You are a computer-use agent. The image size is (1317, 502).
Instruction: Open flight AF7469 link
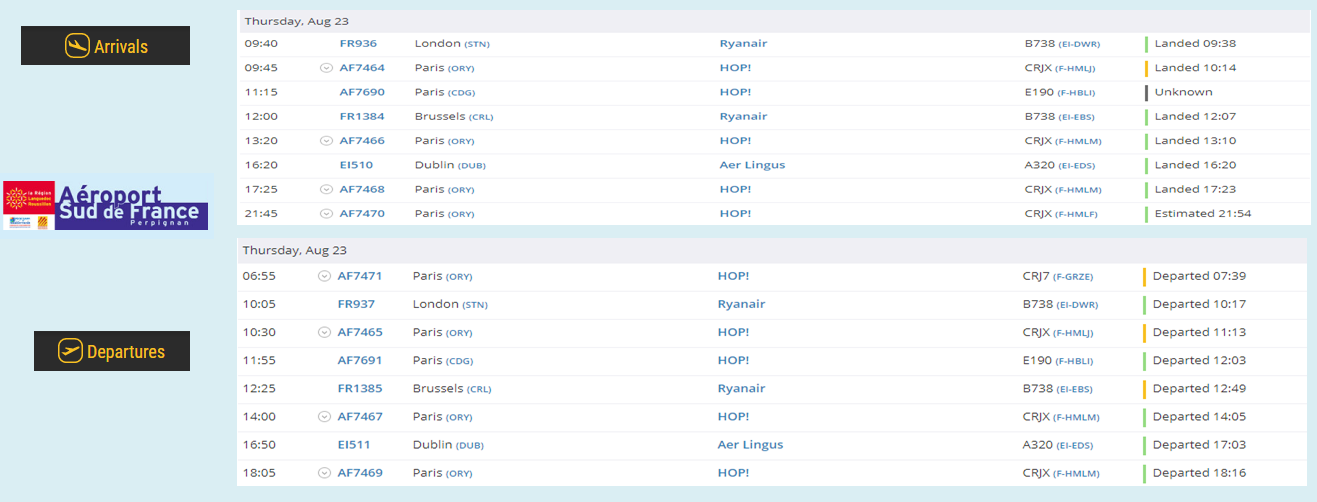click(360, 473)
